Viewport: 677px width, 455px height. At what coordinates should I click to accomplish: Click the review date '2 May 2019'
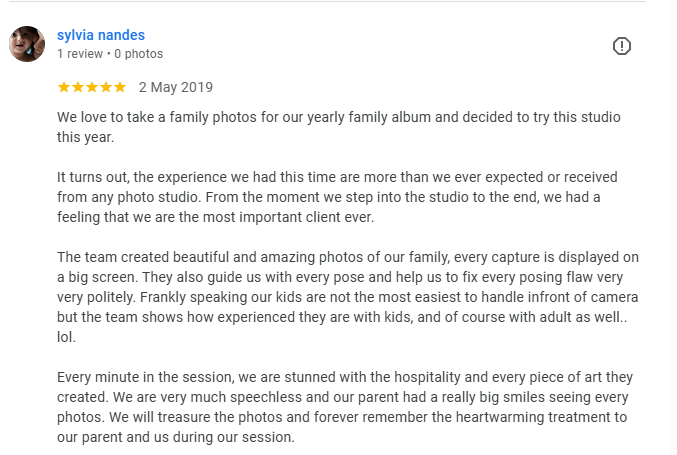point(175,87)
